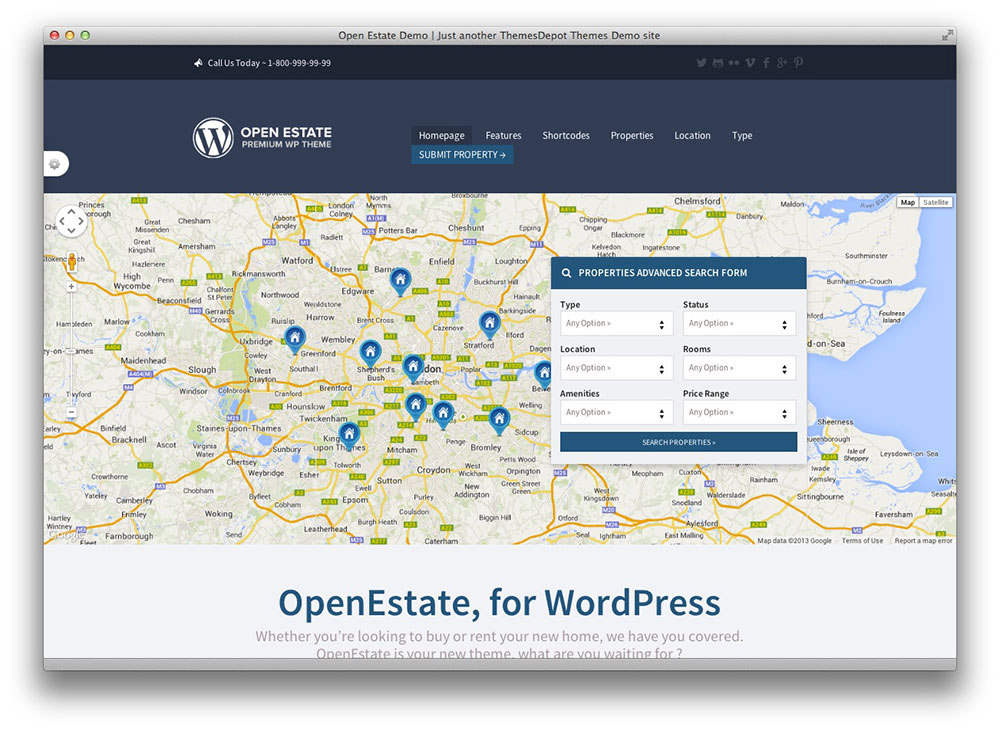Pan the map right with the arrow
1000x731 pixels.
tap(81, 222)
